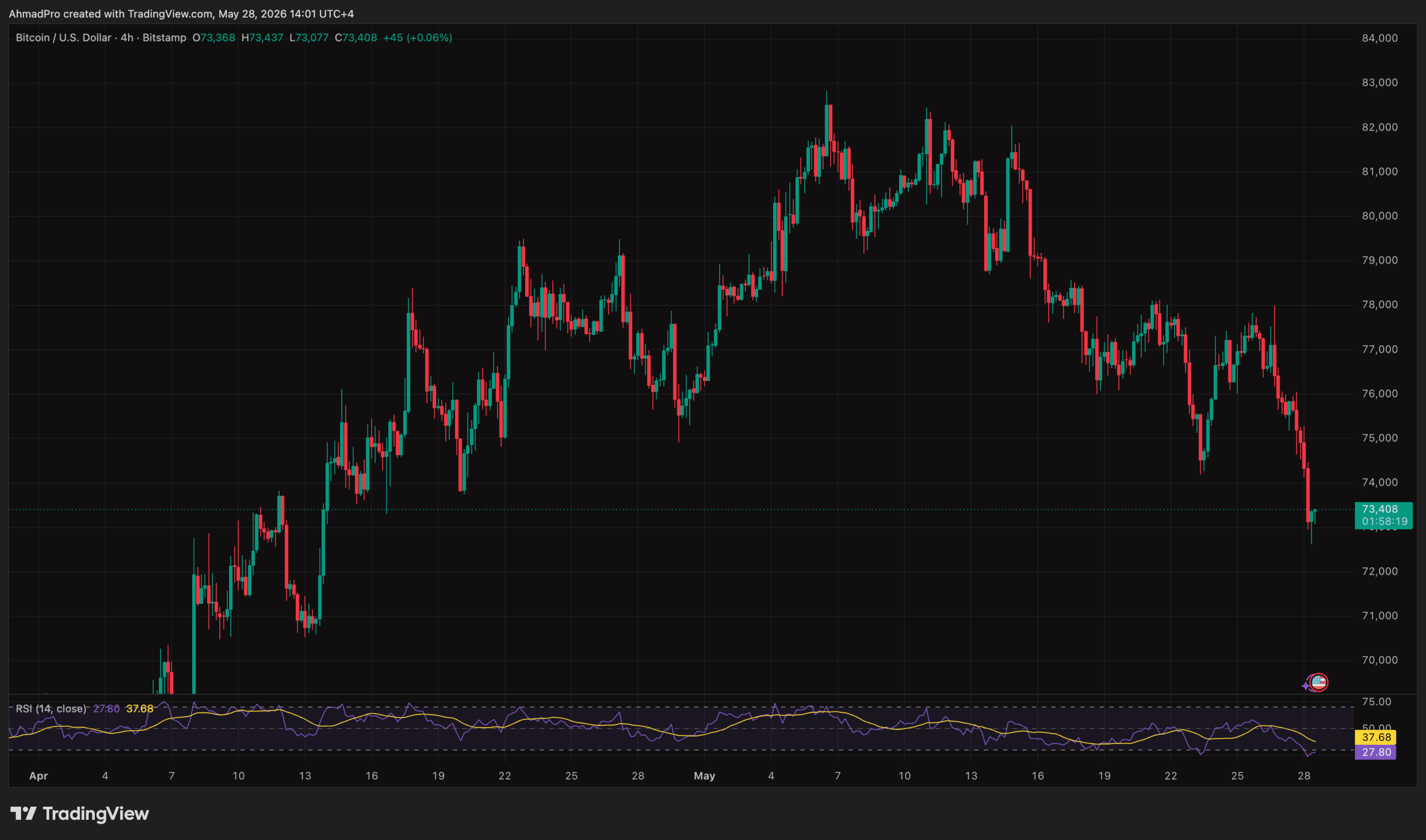Click the May 28 date label
The width and height of the screenshot is (1426, 840).
[x=1304, y=776]
